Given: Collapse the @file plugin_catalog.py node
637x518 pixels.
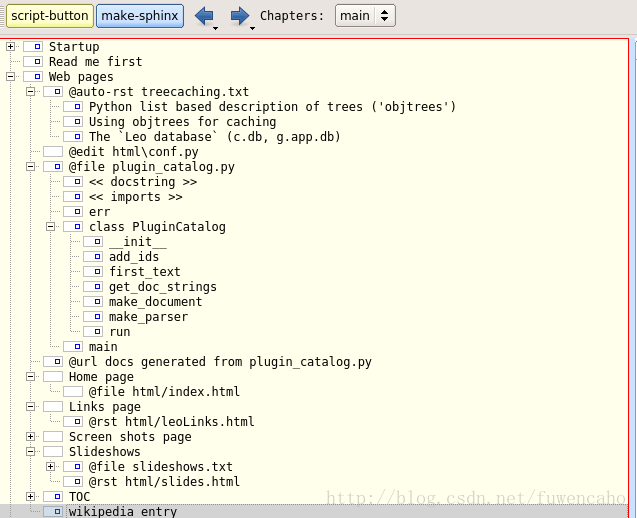Looking at the screenshot, I should 30,167.
